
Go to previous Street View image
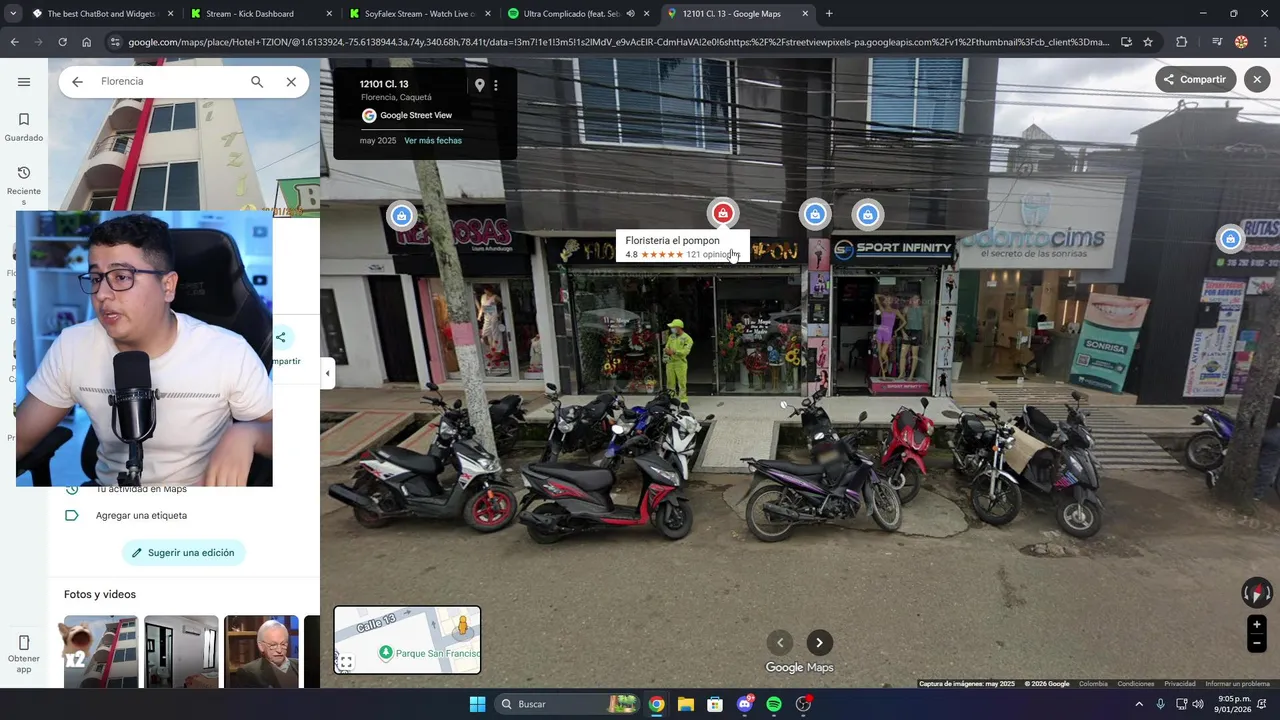coord(780,643)
